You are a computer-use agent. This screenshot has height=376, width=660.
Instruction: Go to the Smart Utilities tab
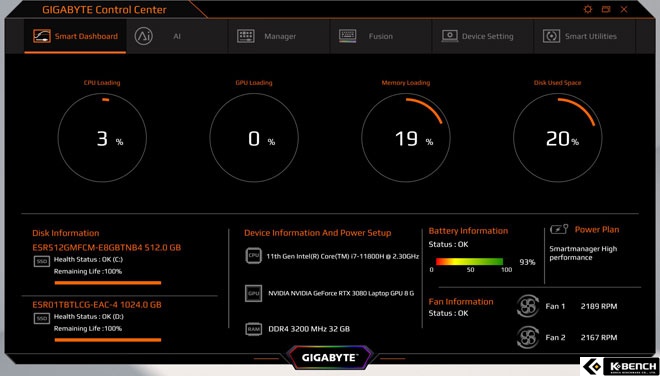(x=585, y=36)
